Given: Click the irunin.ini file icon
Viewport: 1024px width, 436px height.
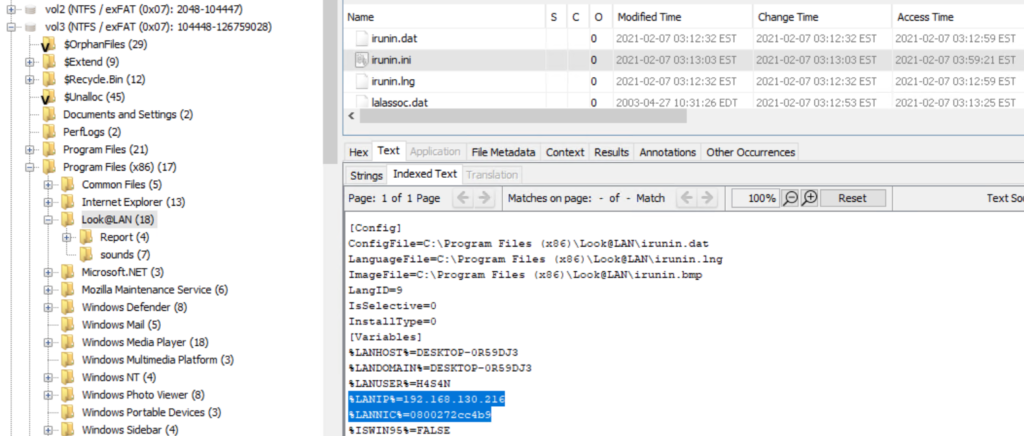Looking at the screenshot, I should [x=361, y=60].
